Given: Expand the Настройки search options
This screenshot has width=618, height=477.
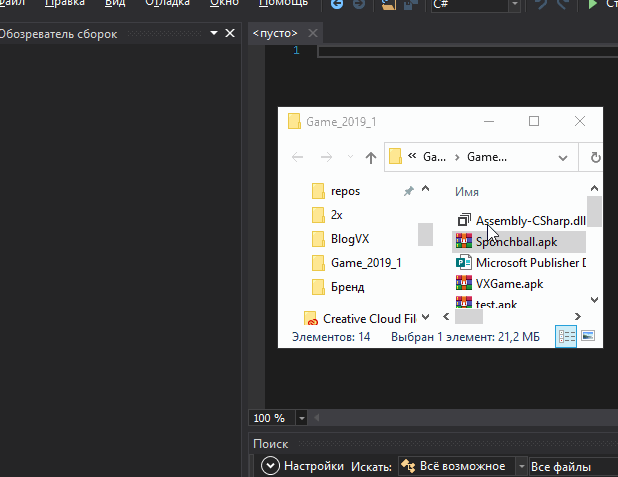Looking at the screenshot, I should click(270, 466).
